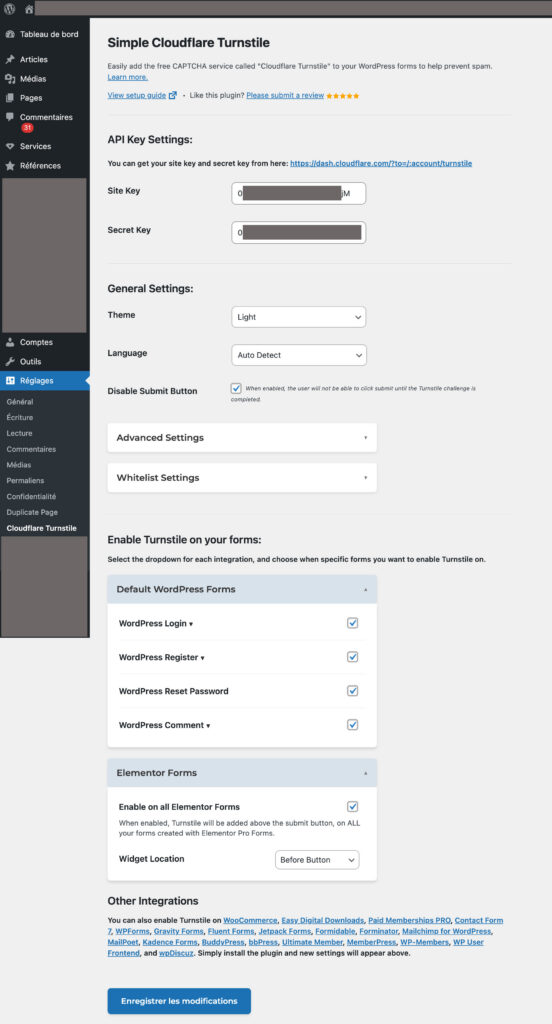Toggle Enable on all Elementor Forms checkbox

click(353, 807)
